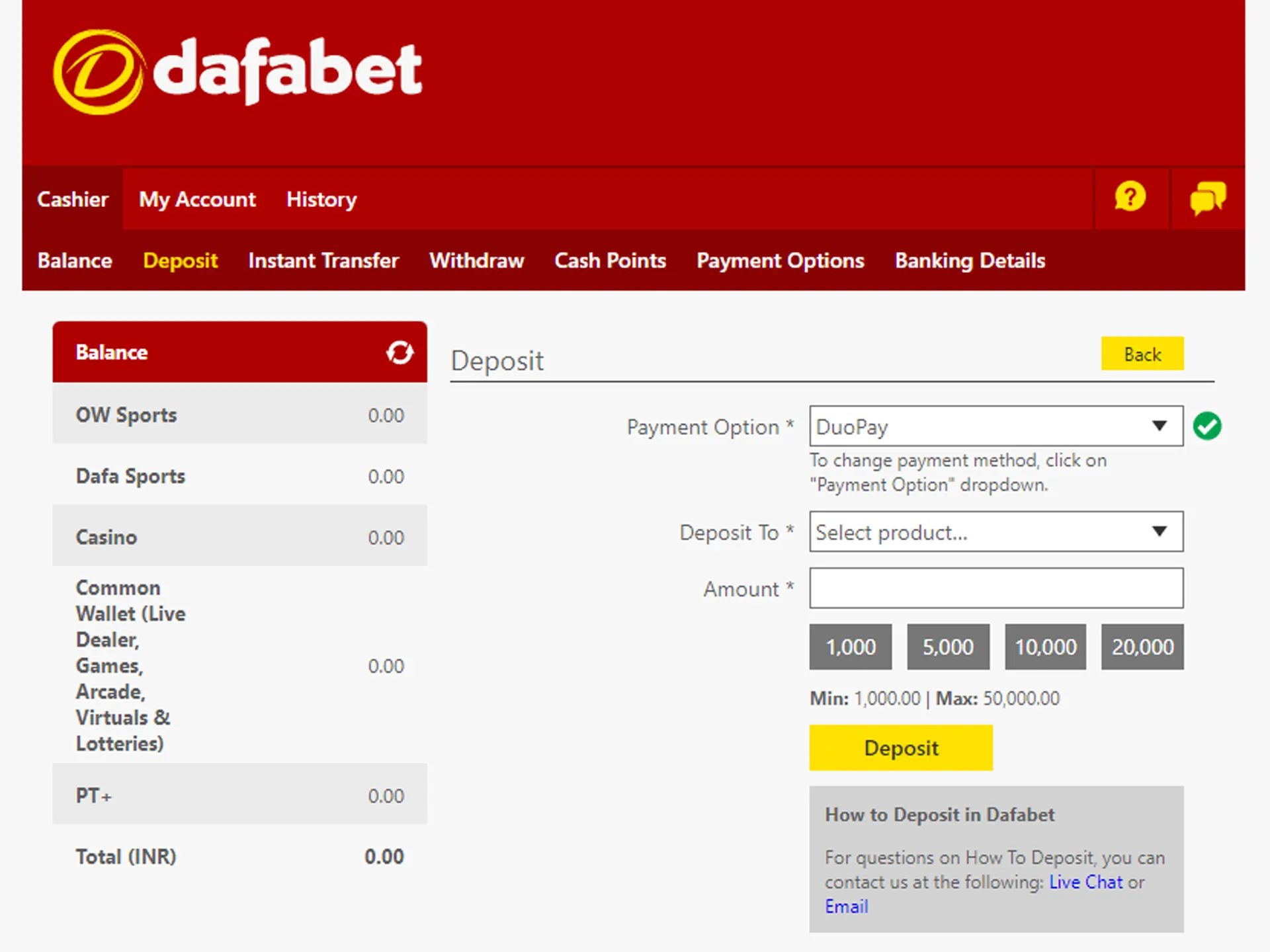This screenshot has height=952, width=1270.
Task: Click the yellow Back button
Action: click(1142, 354)
